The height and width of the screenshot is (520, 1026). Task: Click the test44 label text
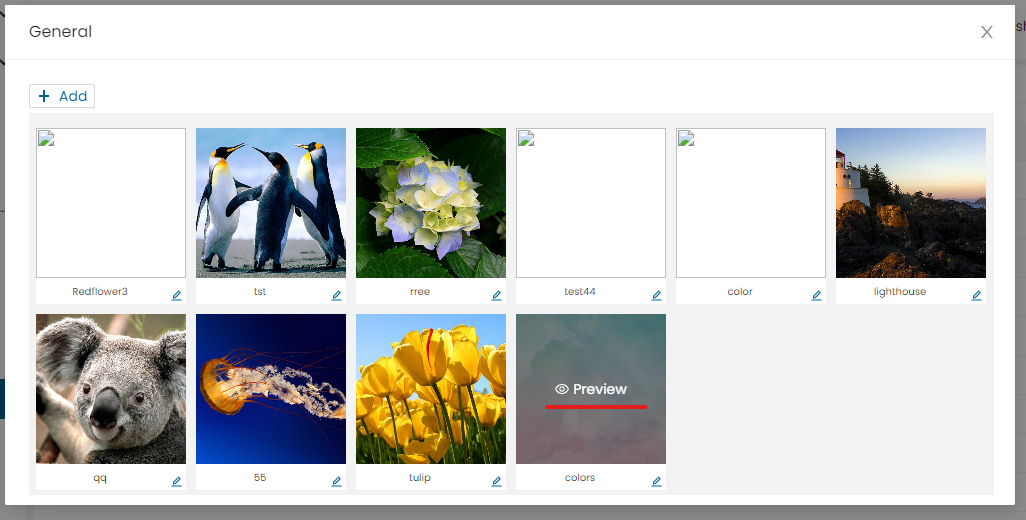580,292
